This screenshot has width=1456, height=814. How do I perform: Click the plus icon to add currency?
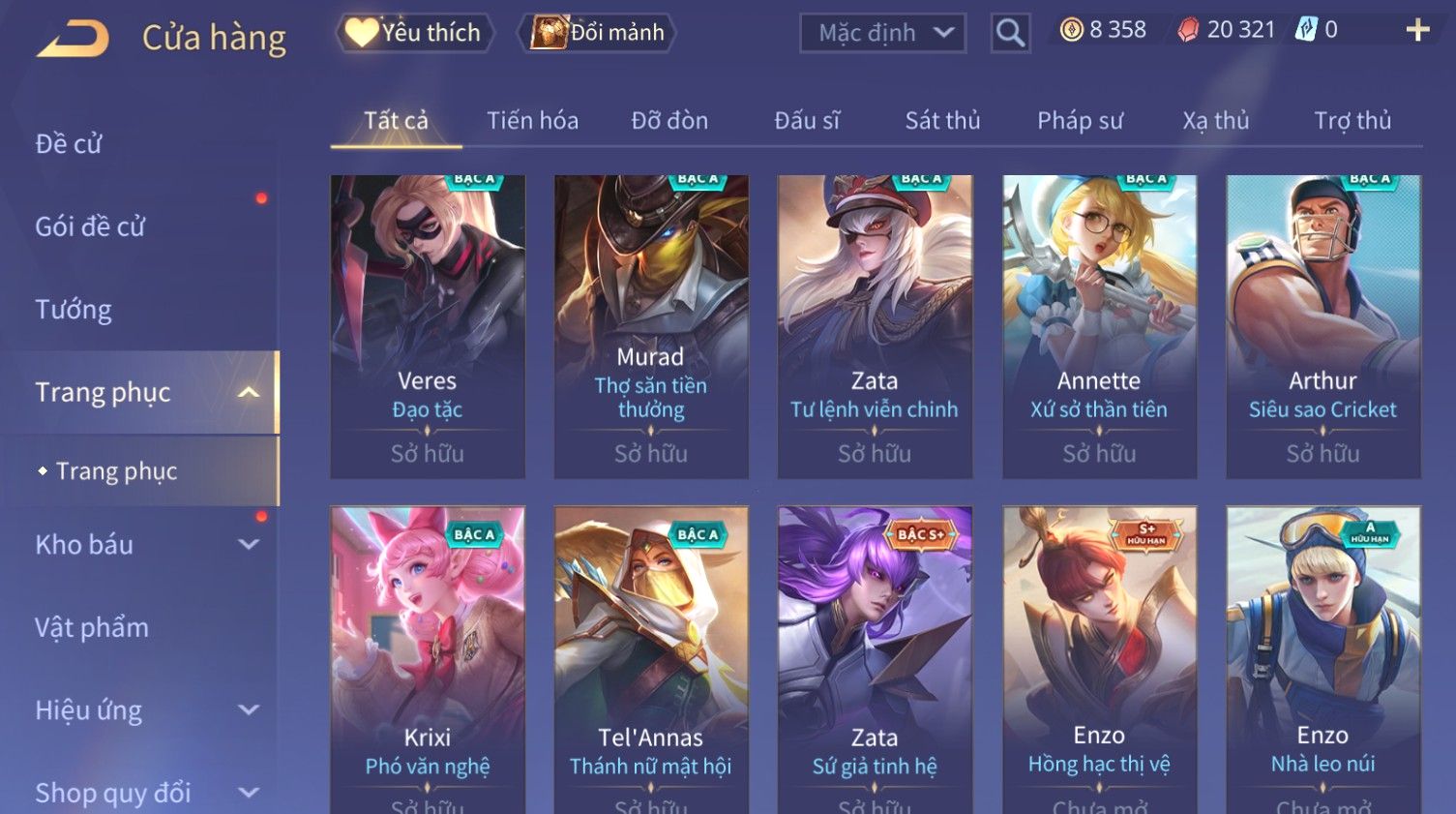1417,30
